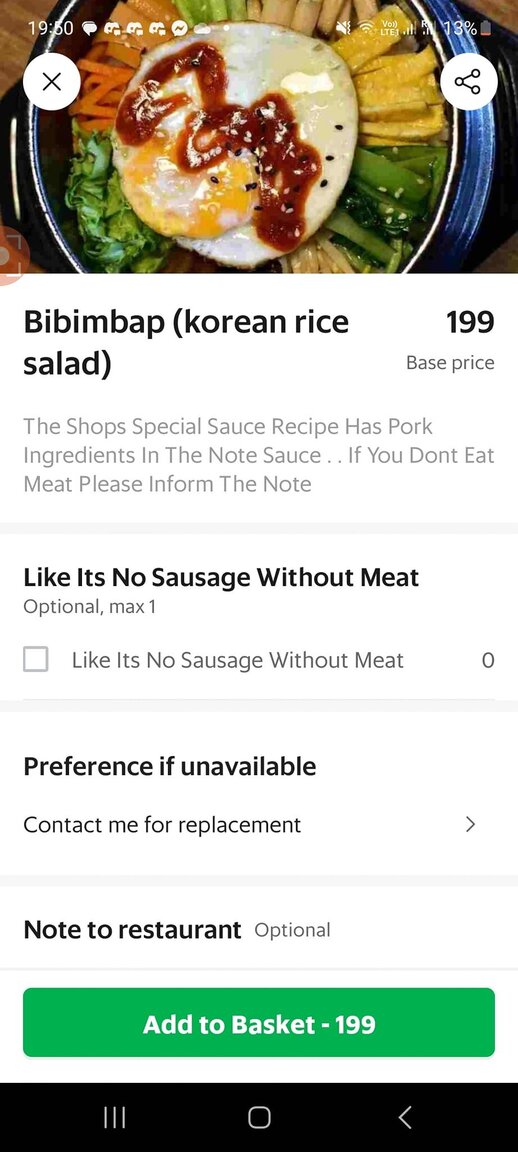Tap the Bibimbap food photo
Screen dimensions: 518x1152
click(259, 136)
